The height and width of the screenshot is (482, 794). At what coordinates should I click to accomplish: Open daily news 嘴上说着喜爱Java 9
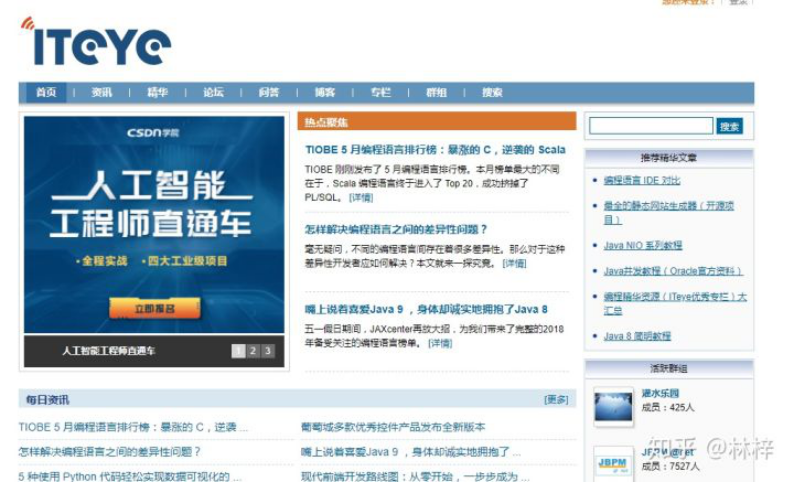tap(411, 452)
